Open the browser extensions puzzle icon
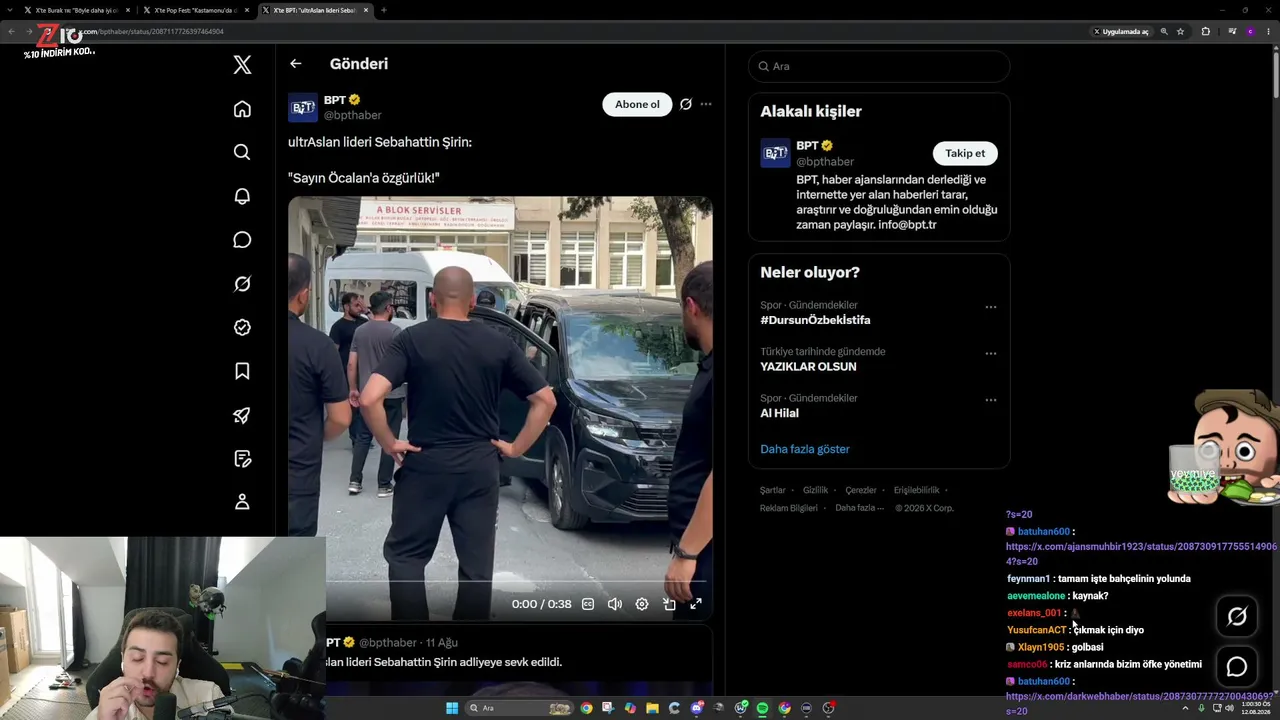The width and height of the screenshot is (1280, 720). click(x=1205, y=31)
